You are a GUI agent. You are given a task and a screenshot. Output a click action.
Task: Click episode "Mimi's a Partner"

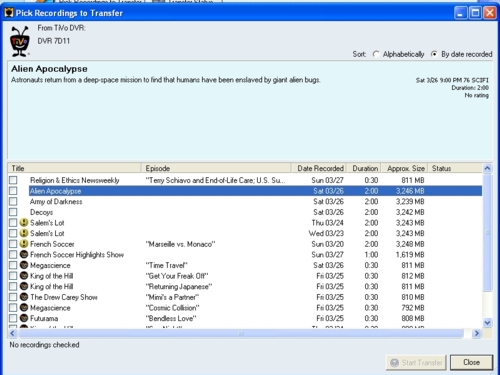[x=172, y=297]
